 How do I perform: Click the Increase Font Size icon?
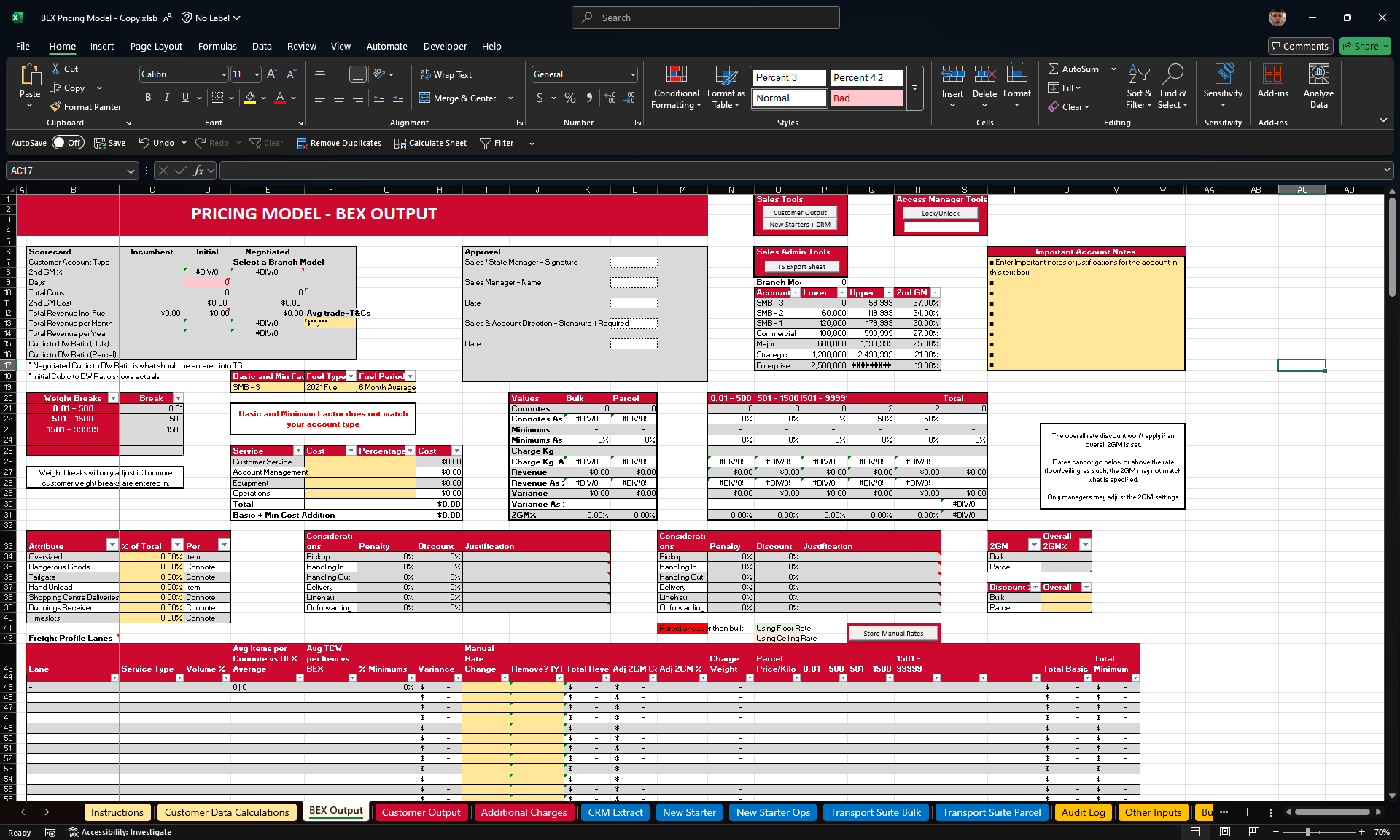272,74
